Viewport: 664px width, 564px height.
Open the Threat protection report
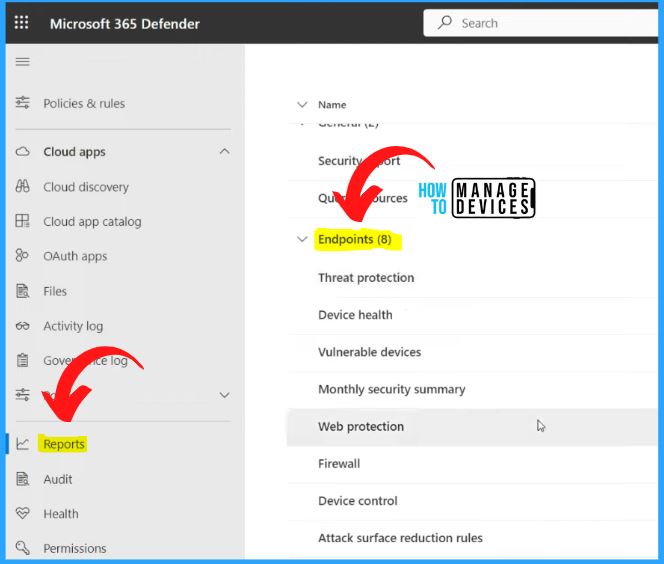click(x=366, y=278)
